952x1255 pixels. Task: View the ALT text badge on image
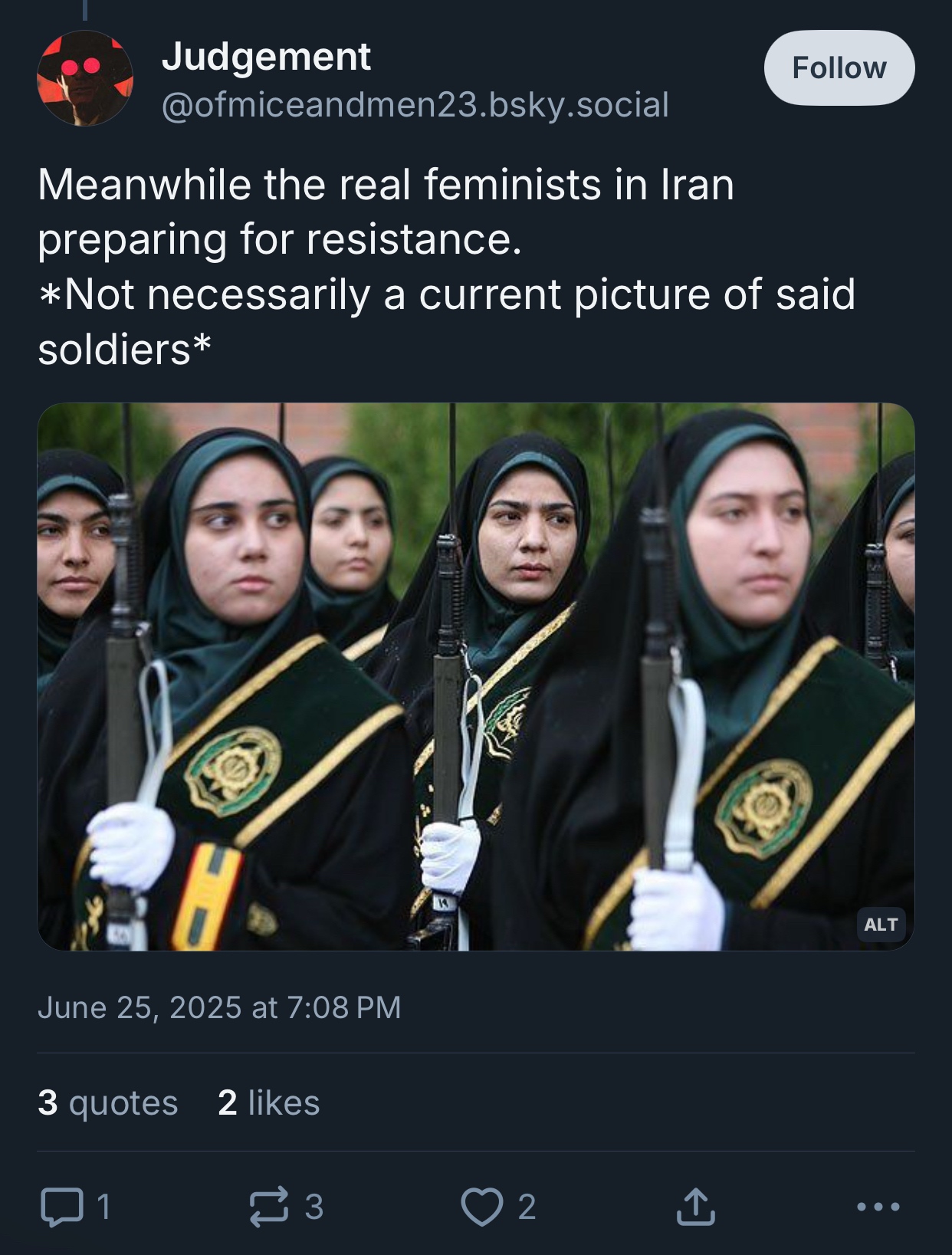pyautogui.click(x=881, y=925)
